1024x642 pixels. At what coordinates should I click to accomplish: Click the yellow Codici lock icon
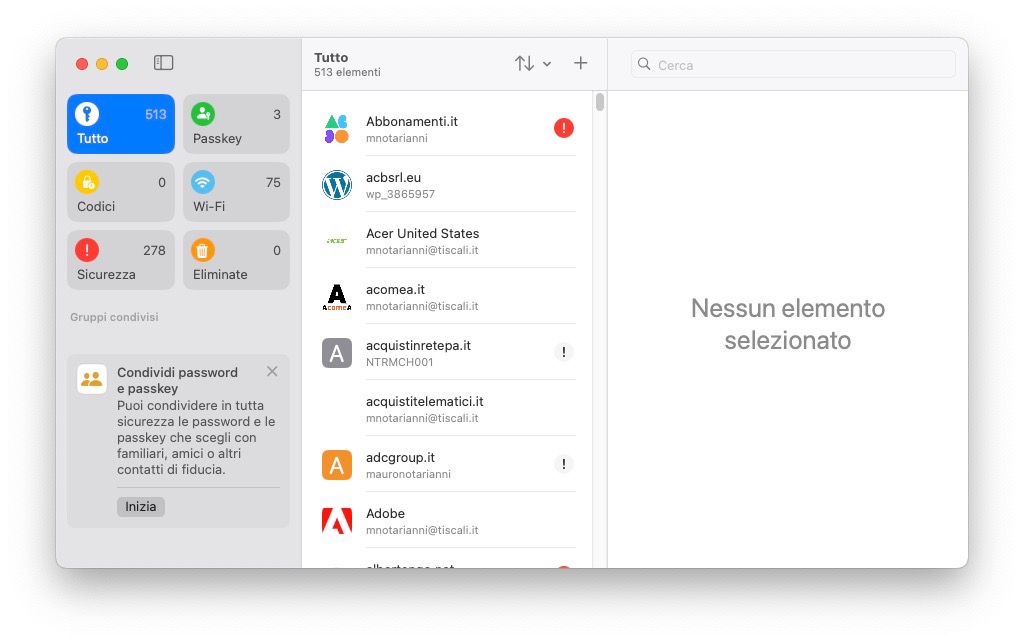point(87,182)
